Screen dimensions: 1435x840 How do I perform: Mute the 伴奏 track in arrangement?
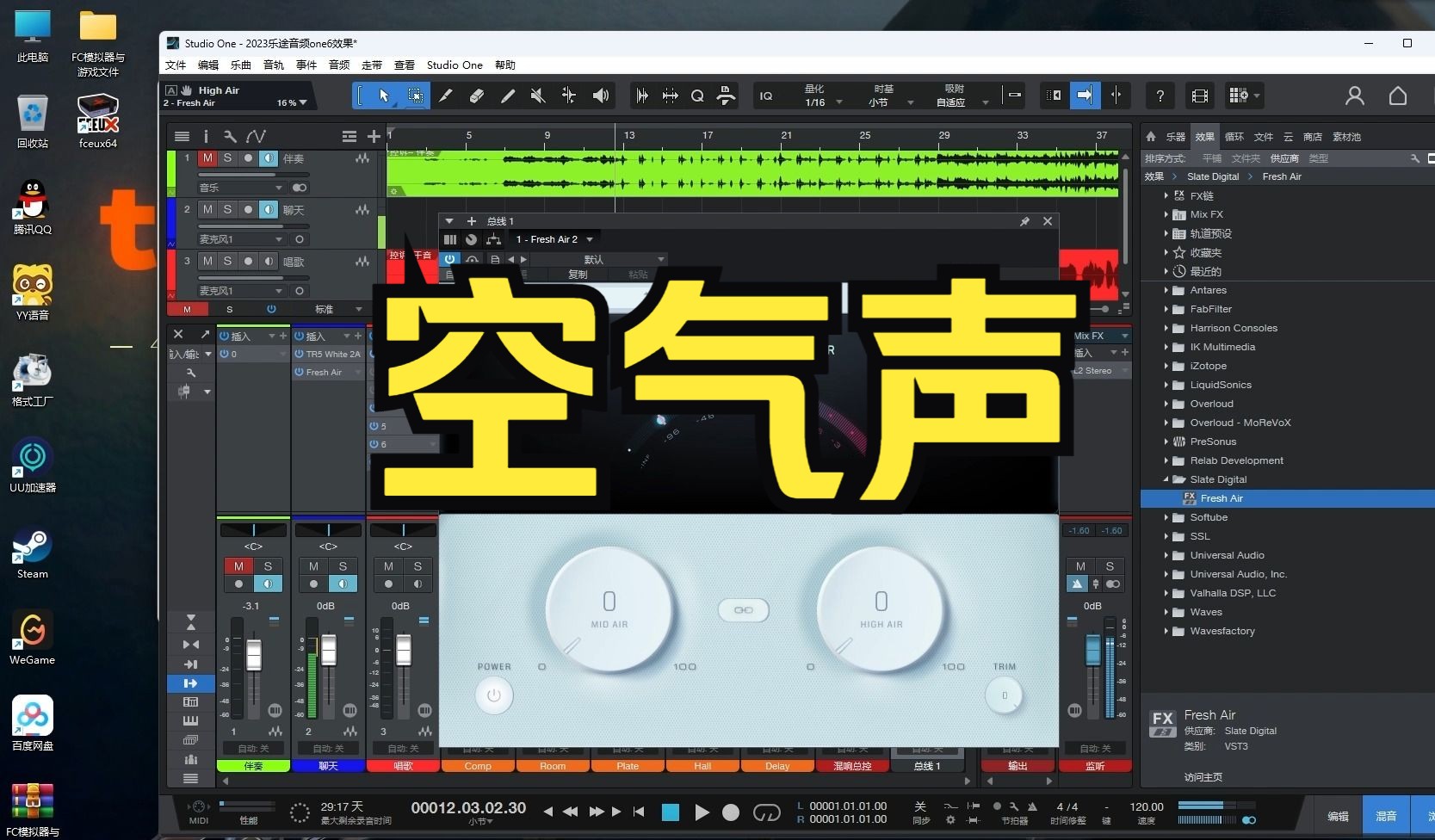click(207, 158)
